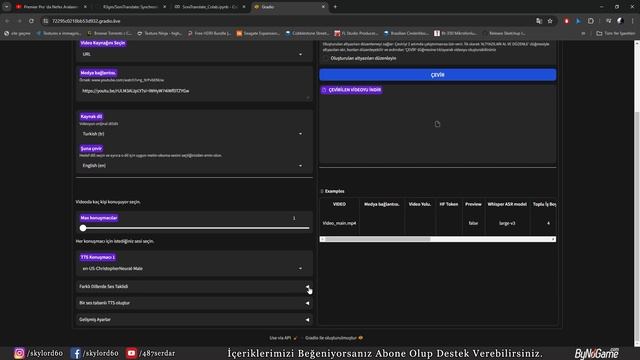The height and width of the screenshot is (360, 640).
Task: Open the Video Kaynağını Seçin URL dropdown
Action: (x=193, y=54)
